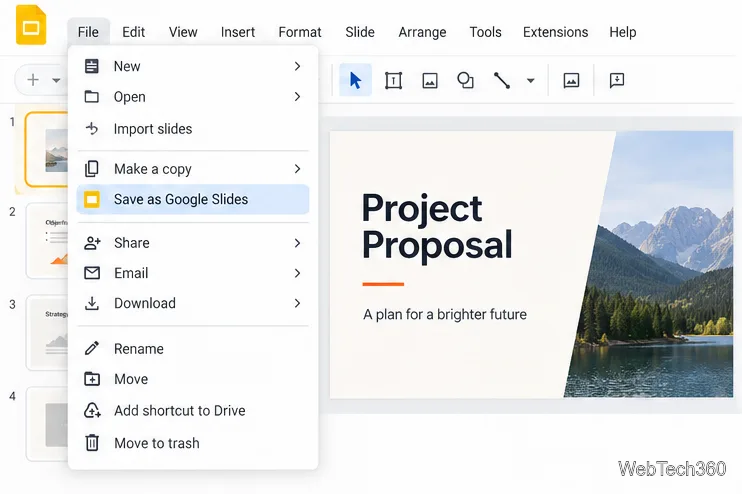The image size is (742, 494).
Task: Choose Save as Google Slides
Action: click(x=193, y=199)
